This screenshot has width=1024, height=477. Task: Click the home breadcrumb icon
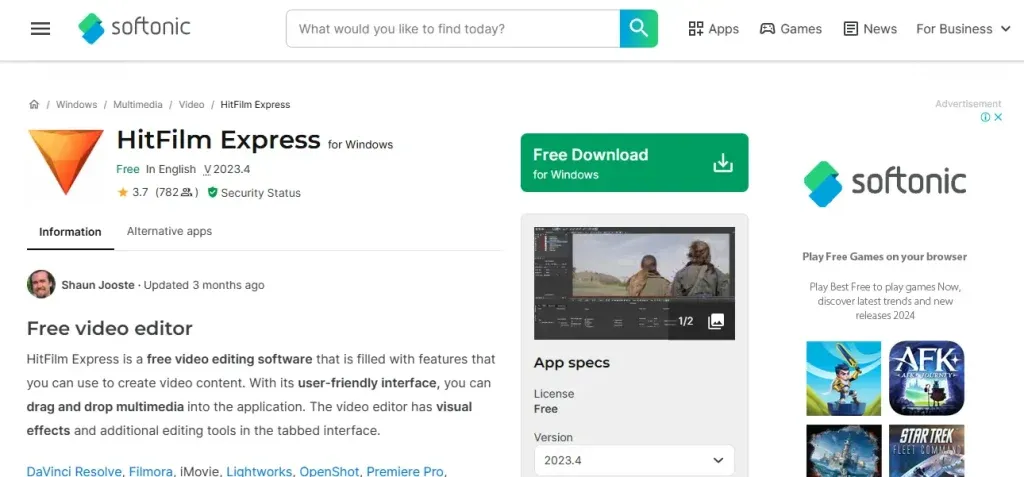pos(34,105)
